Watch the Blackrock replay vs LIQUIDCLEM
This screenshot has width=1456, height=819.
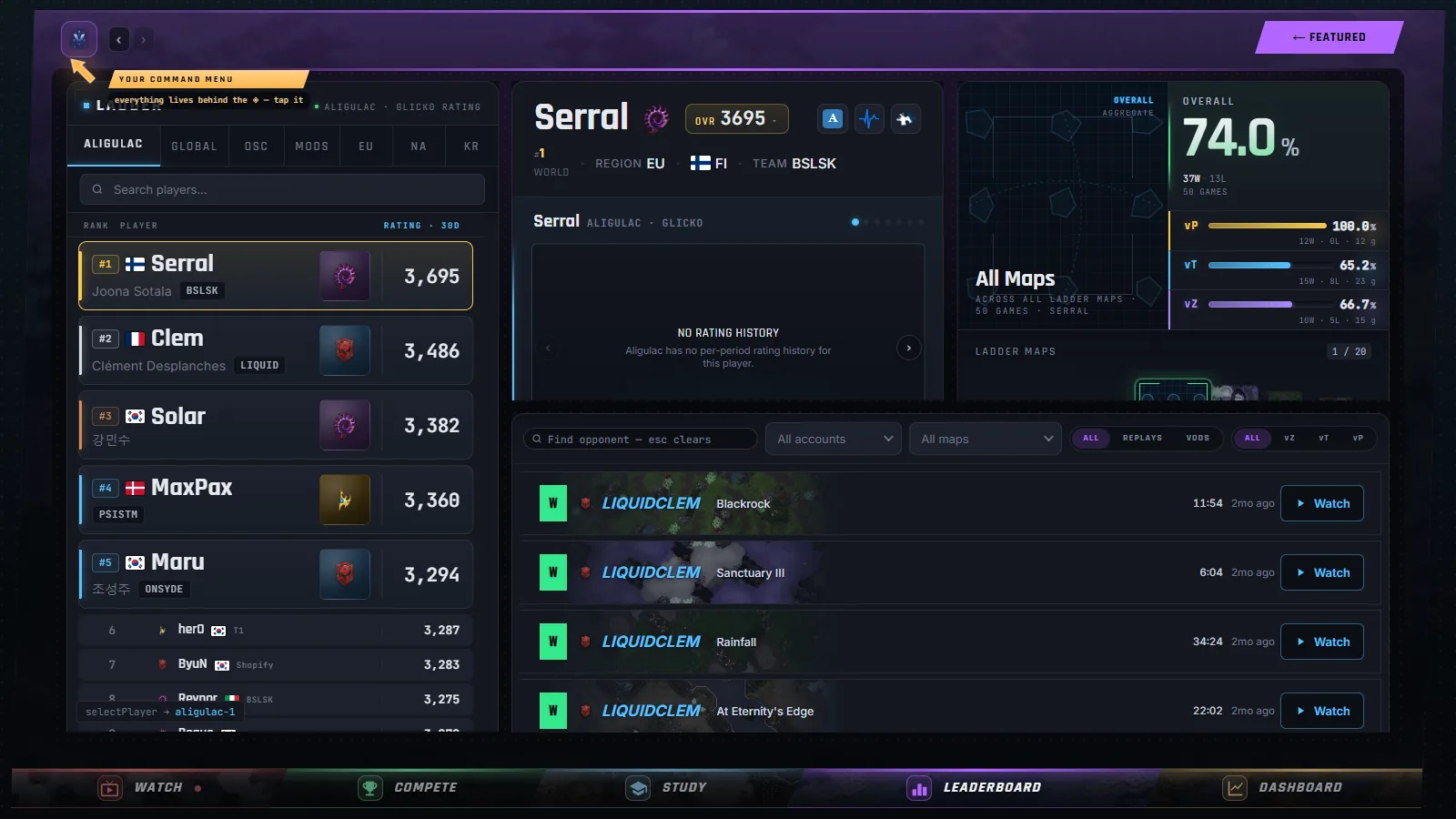tap(1322, 503)
